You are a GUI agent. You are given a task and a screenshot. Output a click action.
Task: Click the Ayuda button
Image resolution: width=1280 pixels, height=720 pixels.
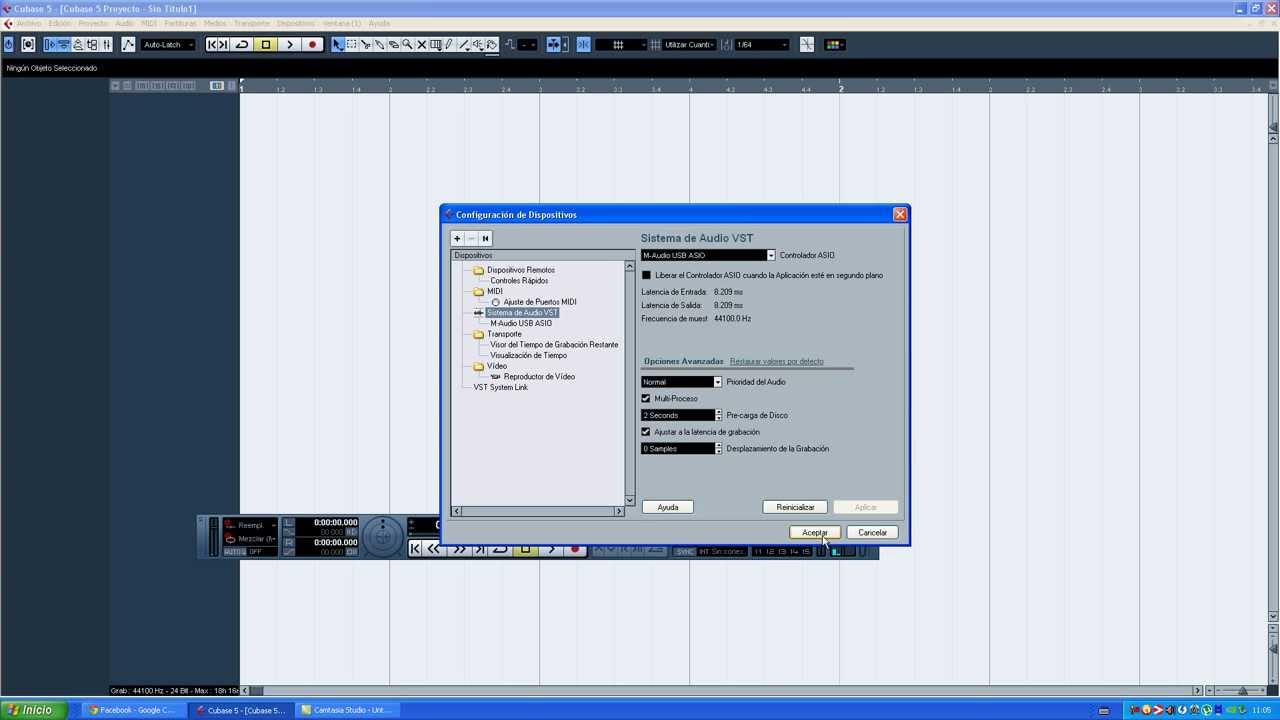point(668,507)
